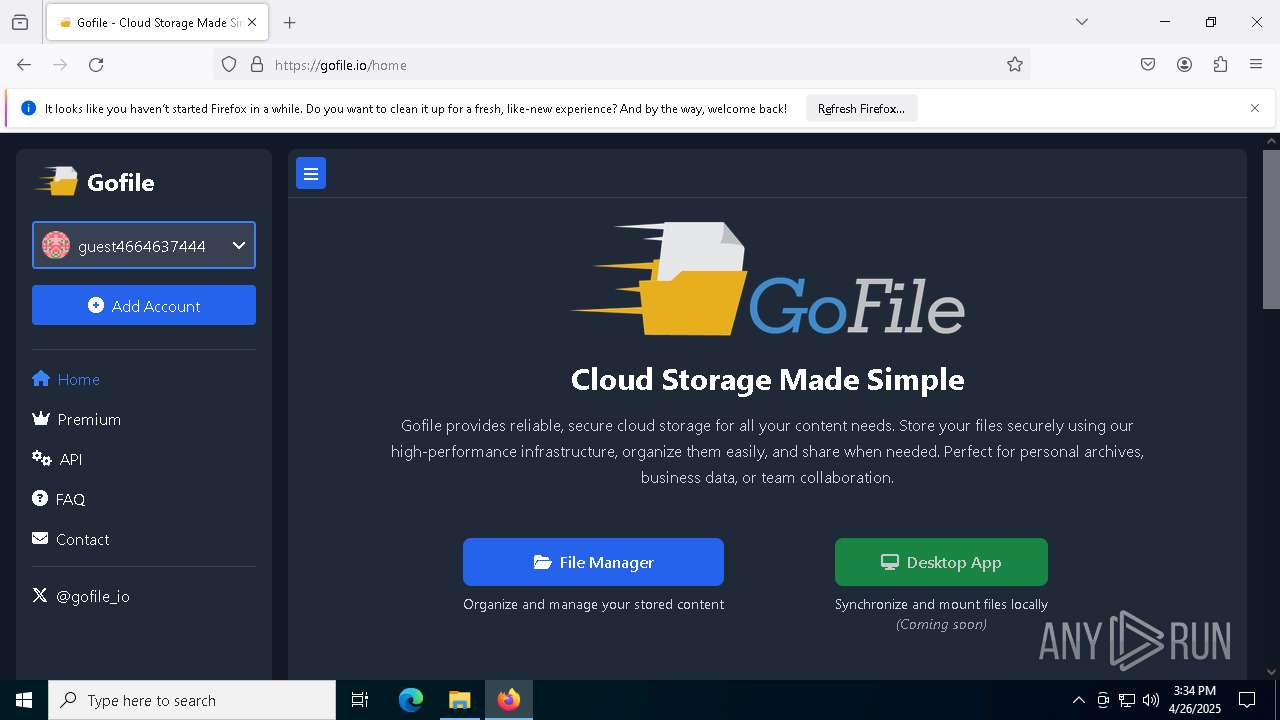Screen dimensions: 1280x720
Task: Click the scrollbar down arrow
Action: (x=1272, y=672)
